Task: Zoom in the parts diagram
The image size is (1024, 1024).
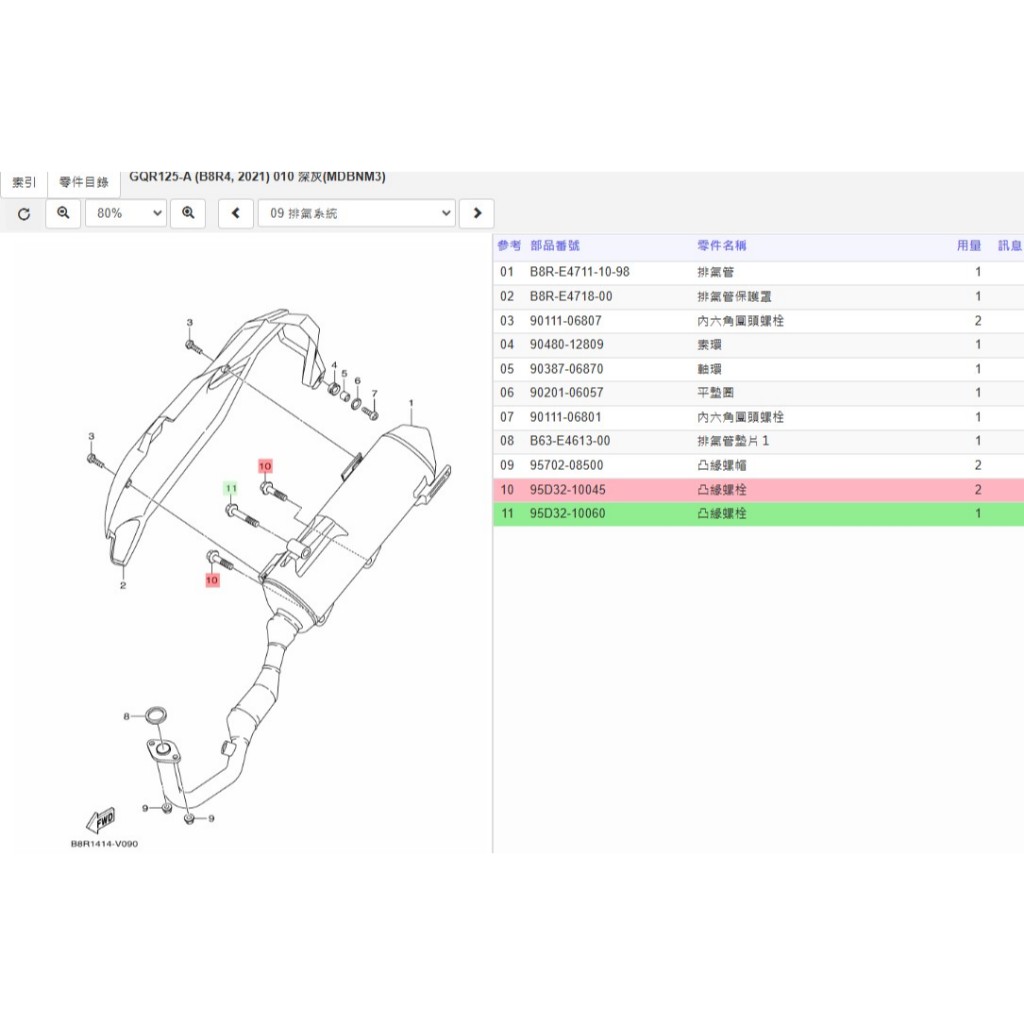Action: (188, 214)
